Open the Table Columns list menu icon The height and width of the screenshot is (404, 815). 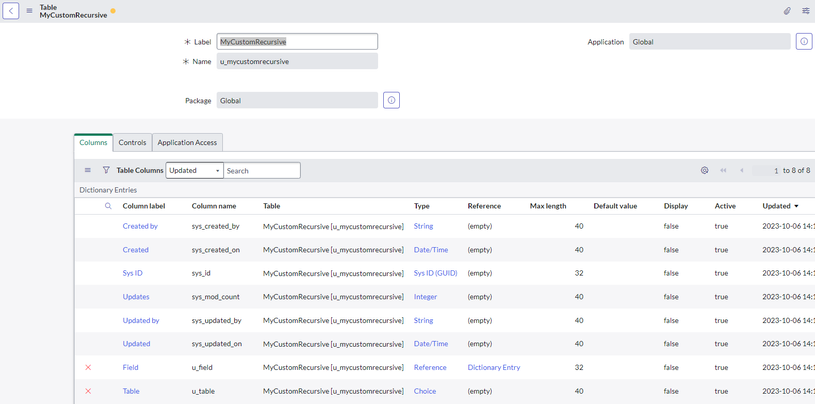pos(87,170)
